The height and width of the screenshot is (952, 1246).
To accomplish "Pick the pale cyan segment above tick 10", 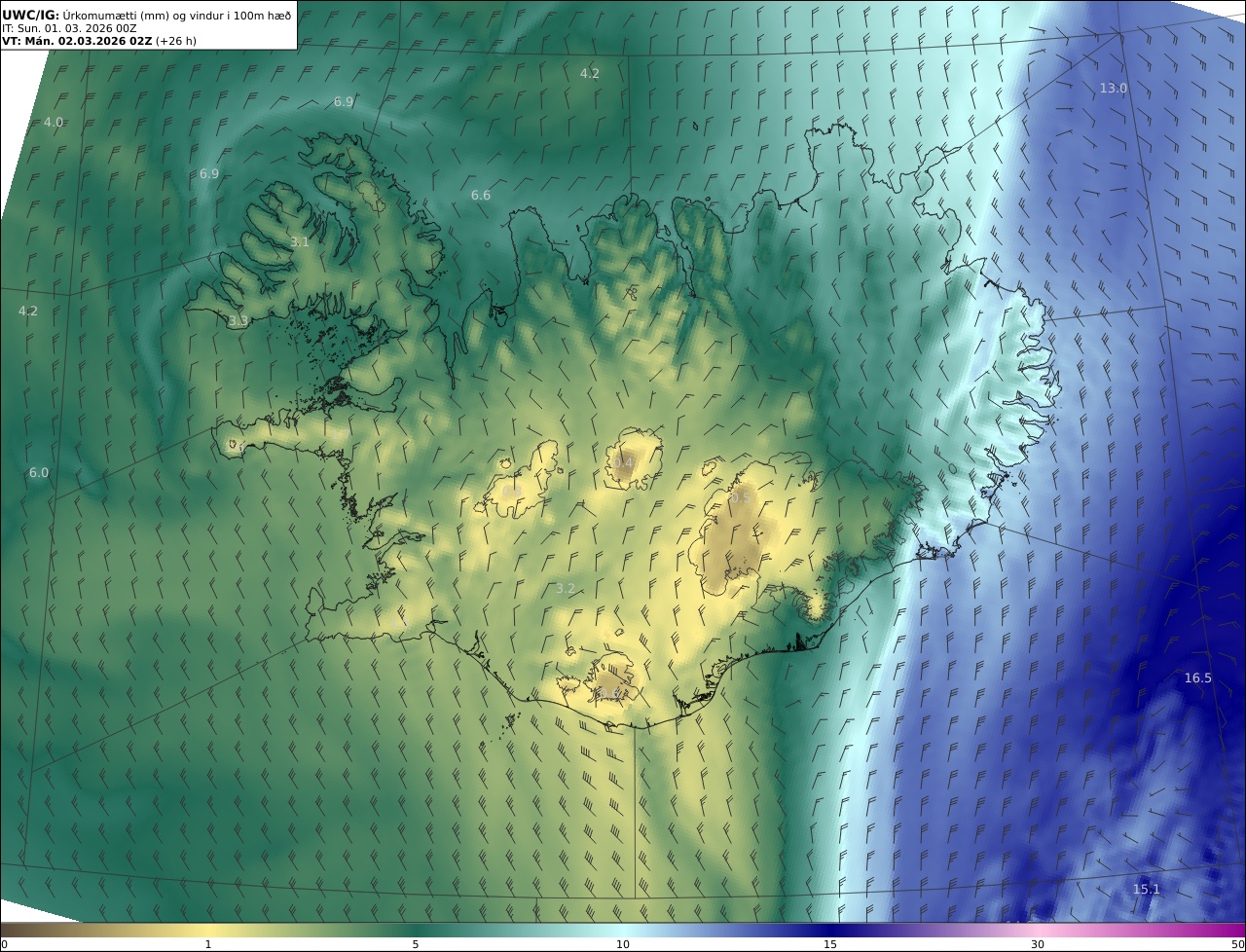I will [x=623, y=930].
